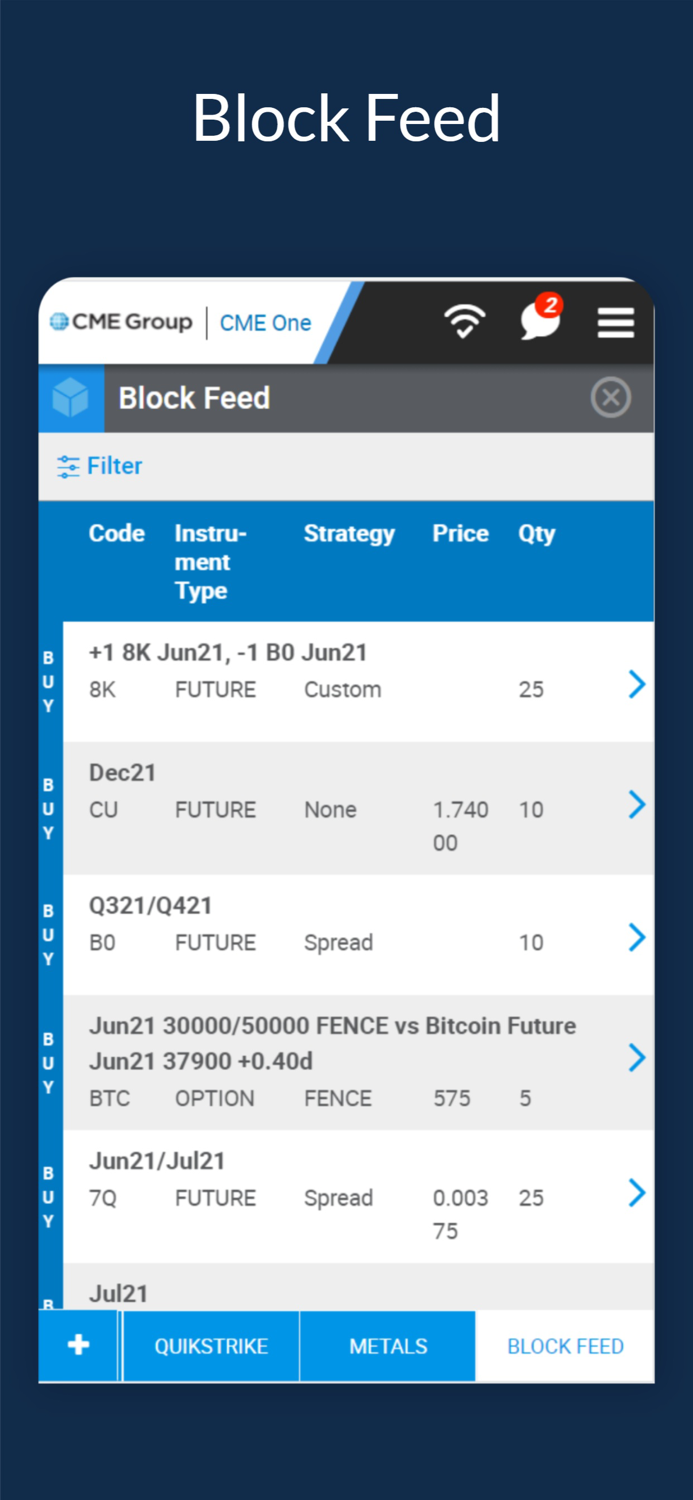
Task: Close the Block Feed panel
Action: pyautogui.click(x=610, y=397)
